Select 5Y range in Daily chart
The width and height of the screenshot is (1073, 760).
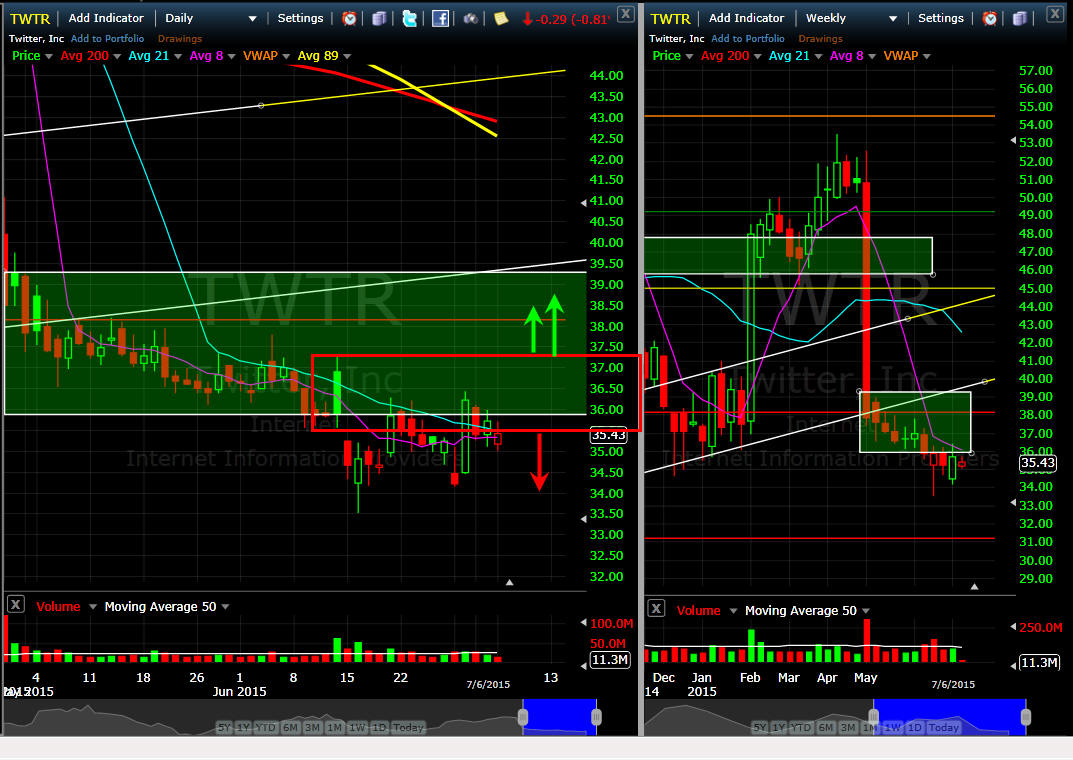pos(224,727)
